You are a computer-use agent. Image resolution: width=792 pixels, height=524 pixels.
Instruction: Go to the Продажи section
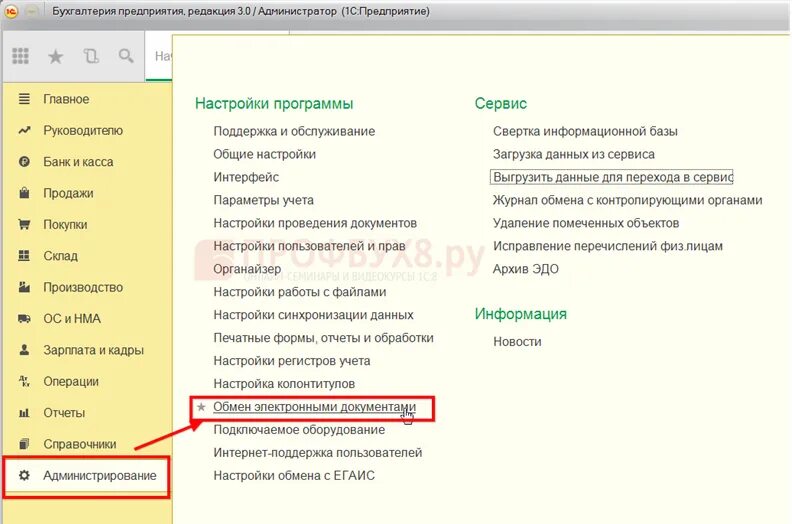coord(68,193)
